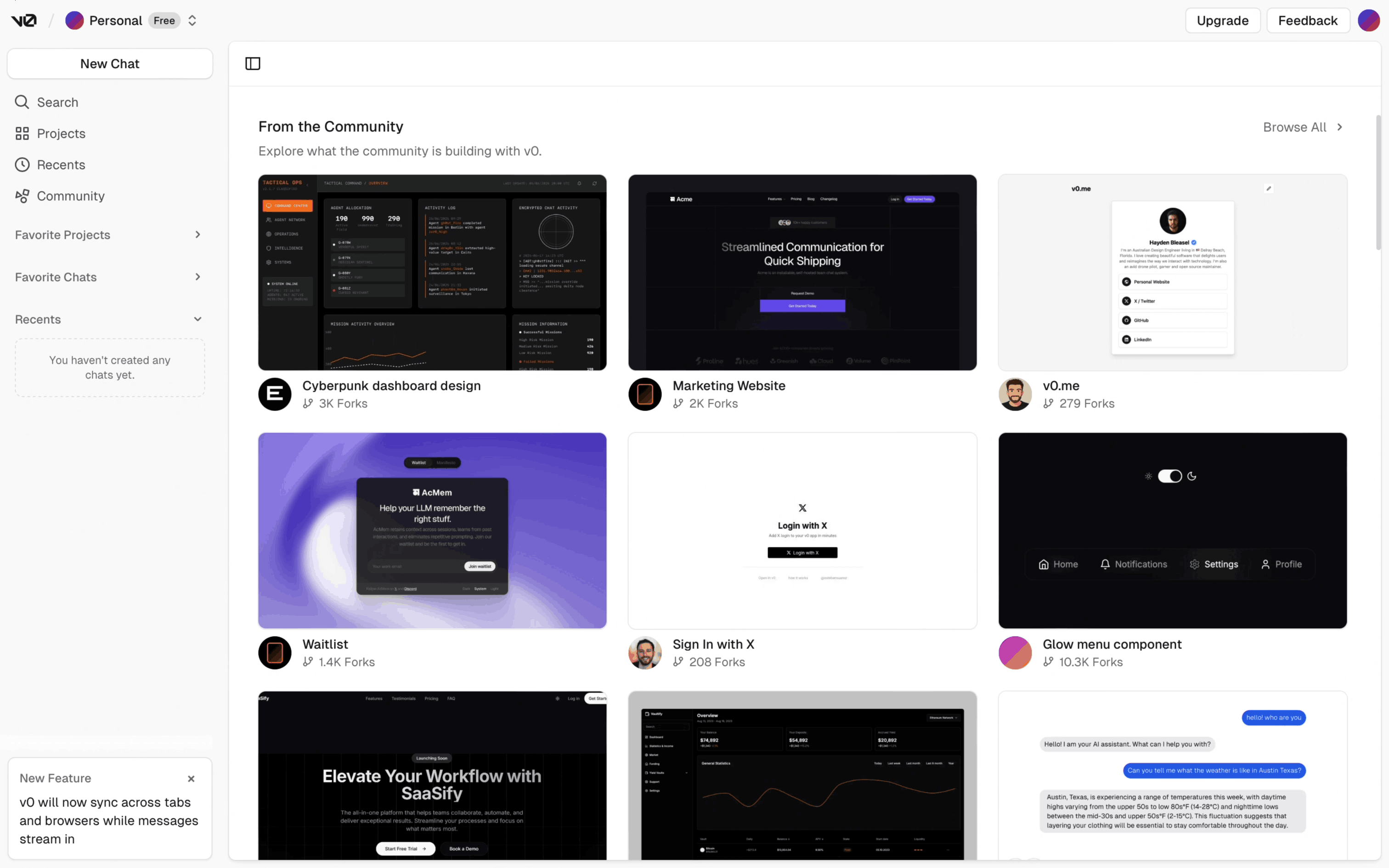Toggle light/dark switch in Glow menu preview

pyautogui.click(x=1170, y=476)
